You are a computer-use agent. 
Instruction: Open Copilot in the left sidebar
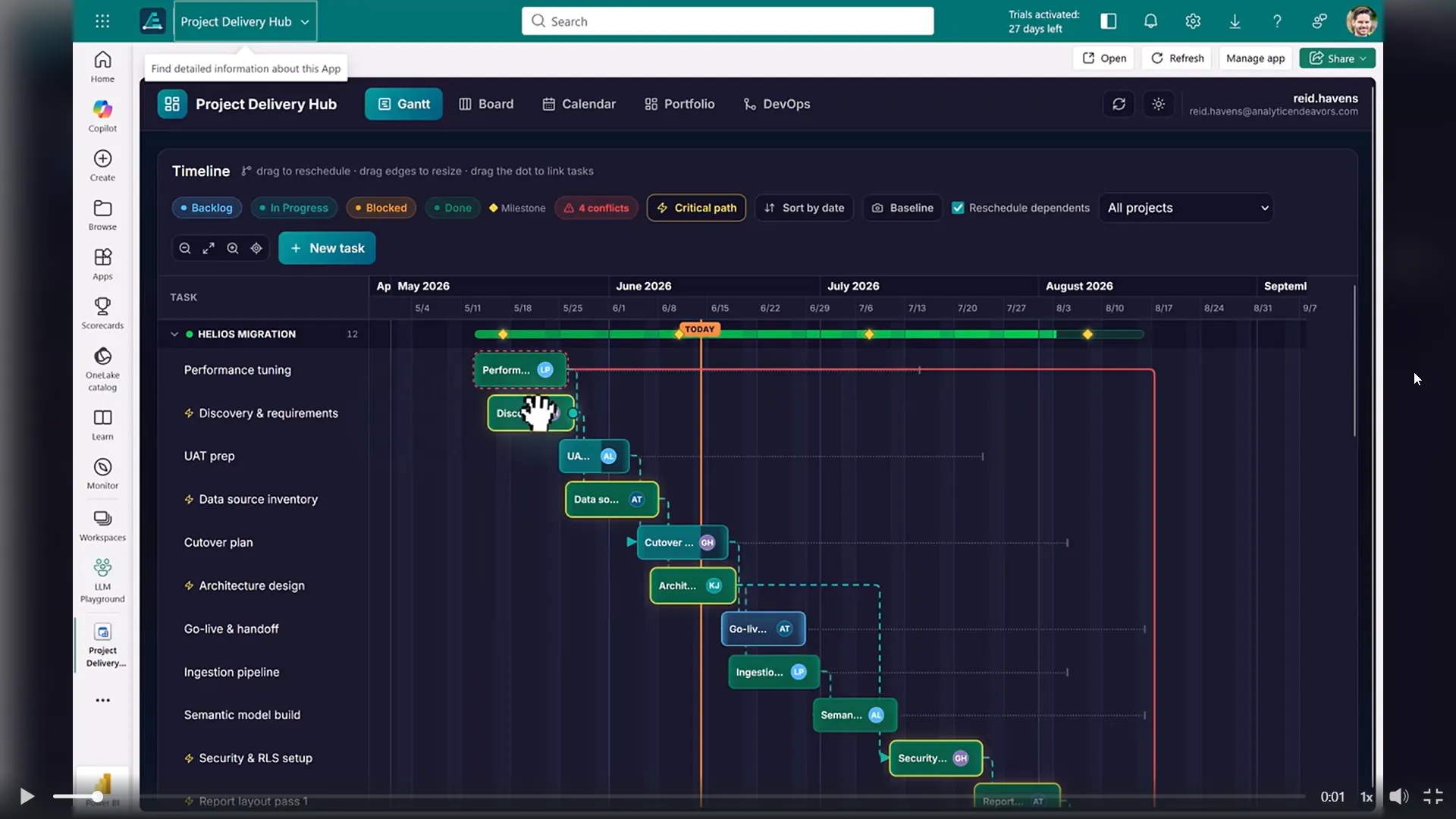[x=102, y=116]
